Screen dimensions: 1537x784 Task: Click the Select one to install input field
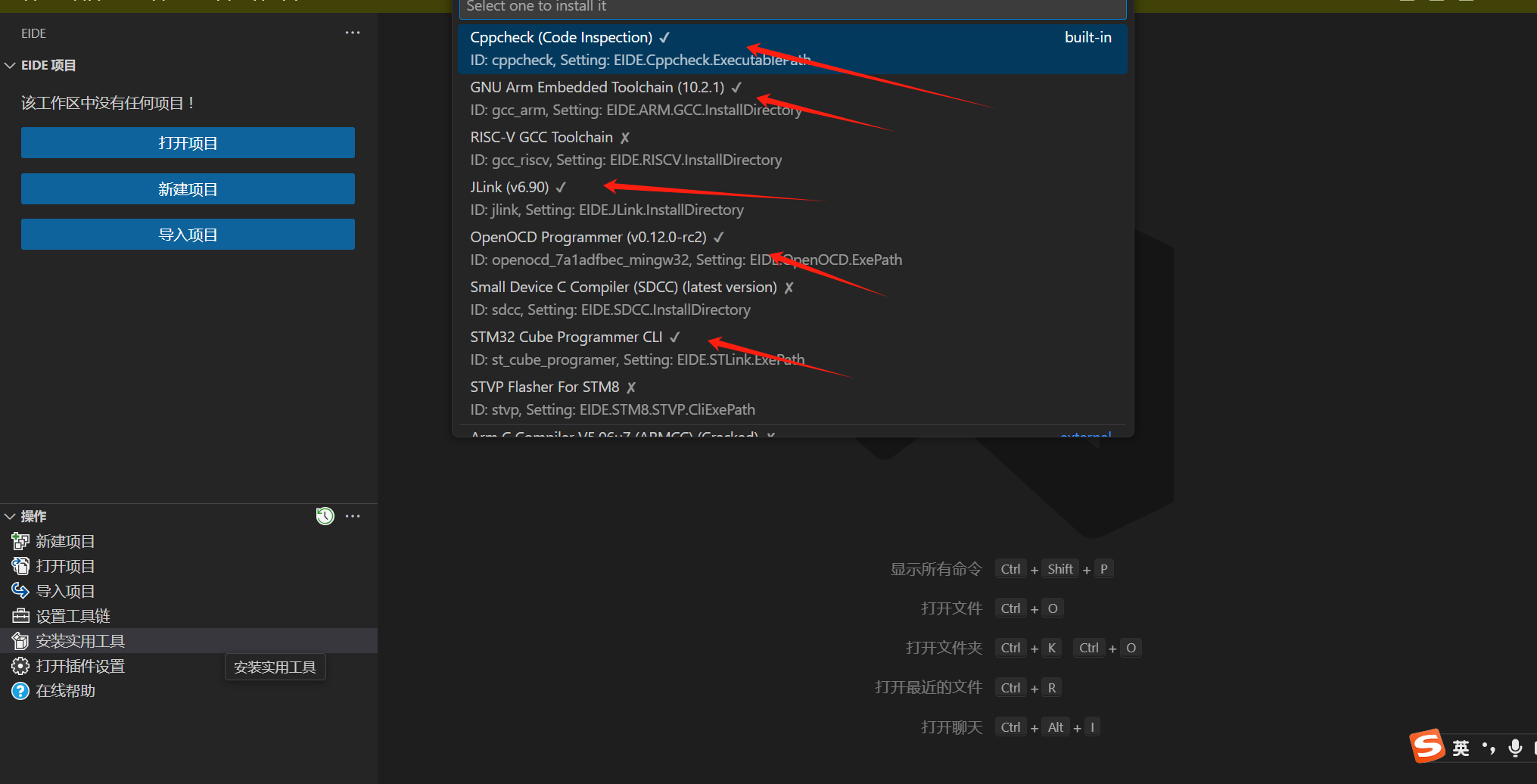pyautogui.click(x=792, y=8)
